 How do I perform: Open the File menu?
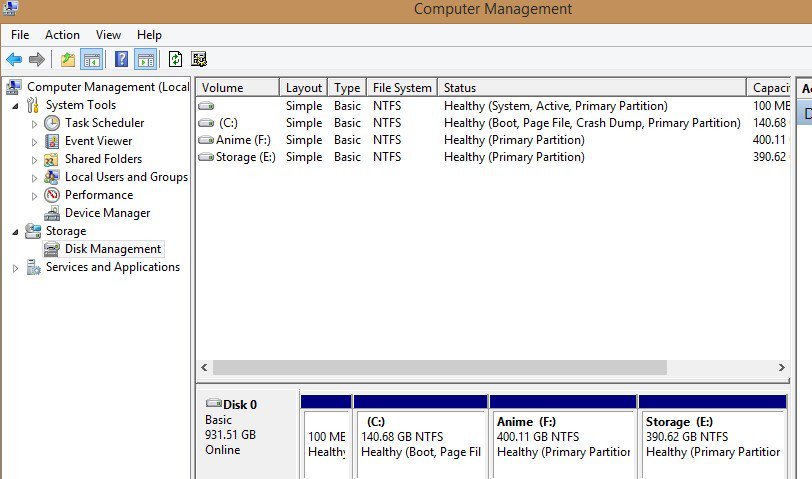20,35
